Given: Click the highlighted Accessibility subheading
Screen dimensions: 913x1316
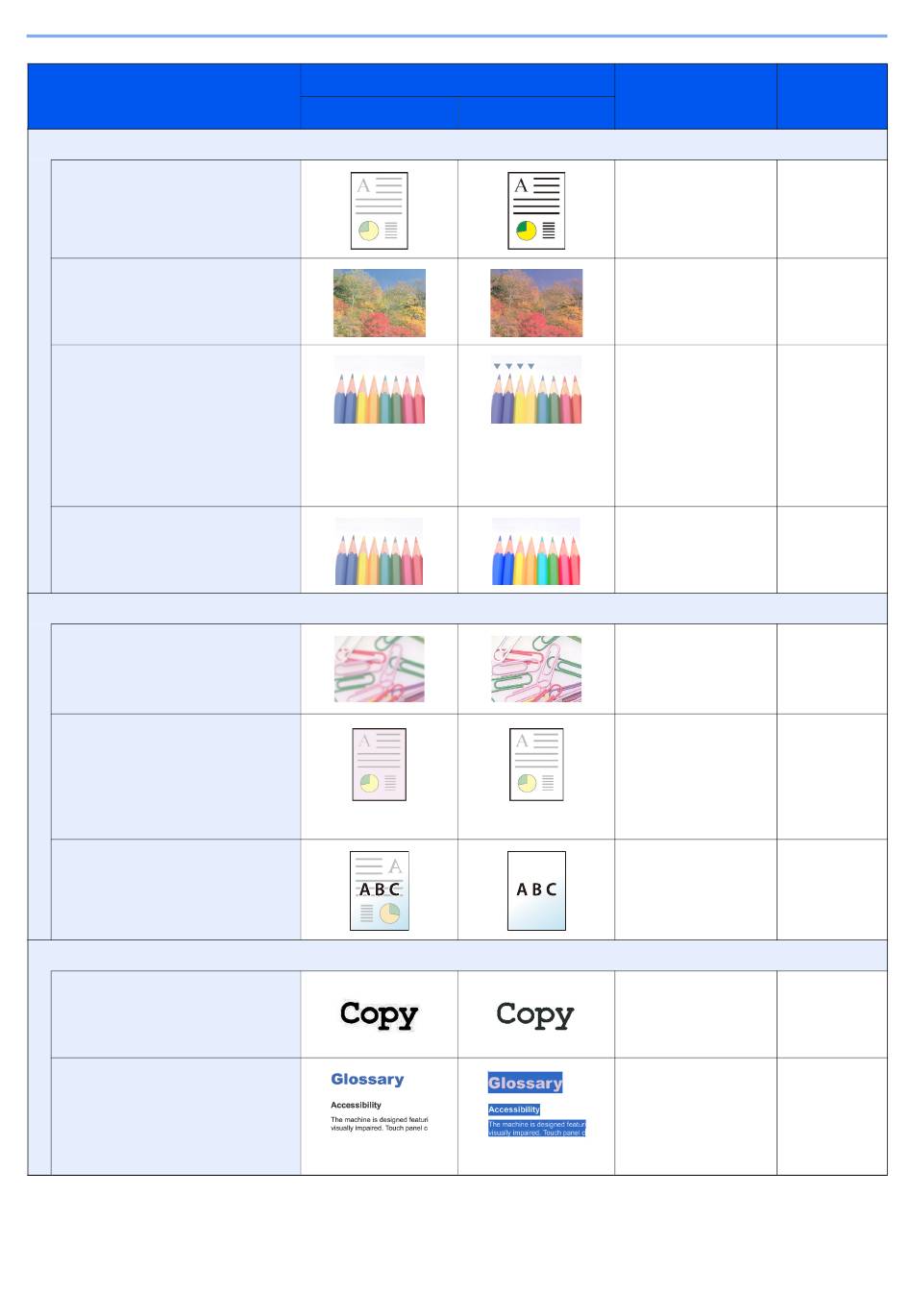Looking at the screenshot, I should [x=514, y=1109].
